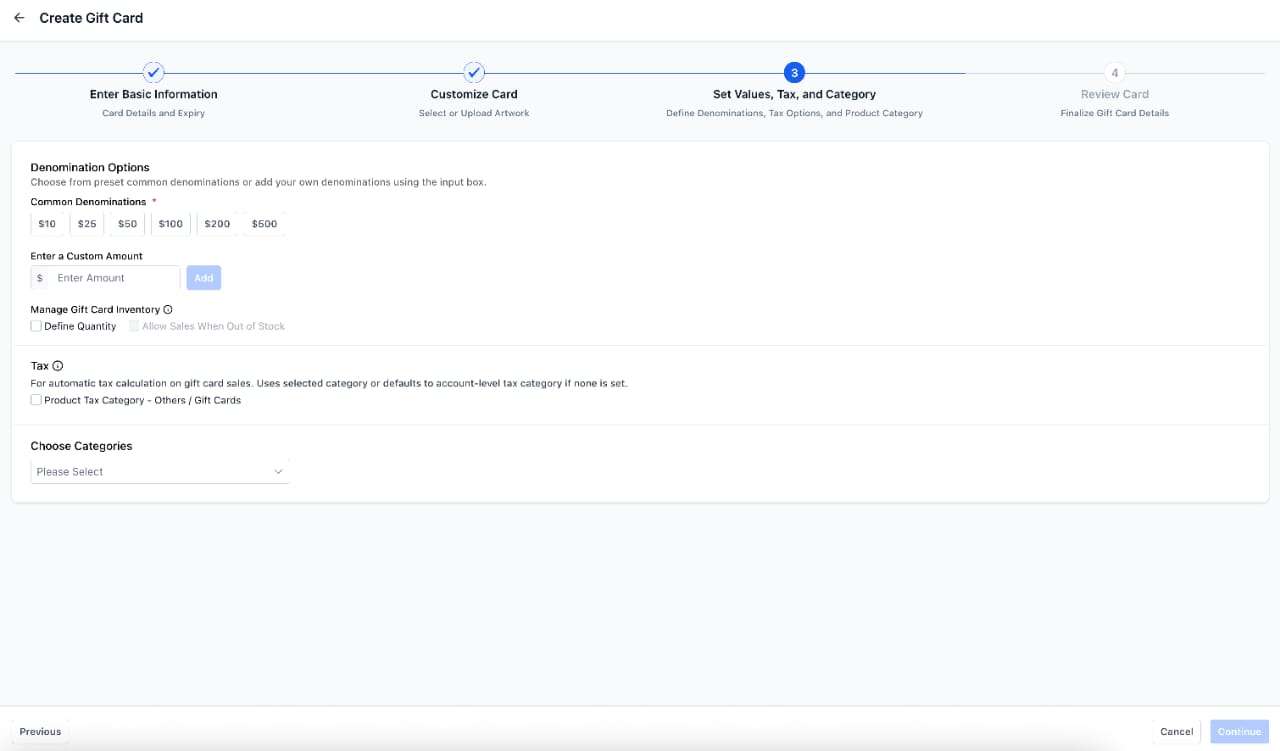
Task: Open Customize Card step label
Action: tap(474, 94)
